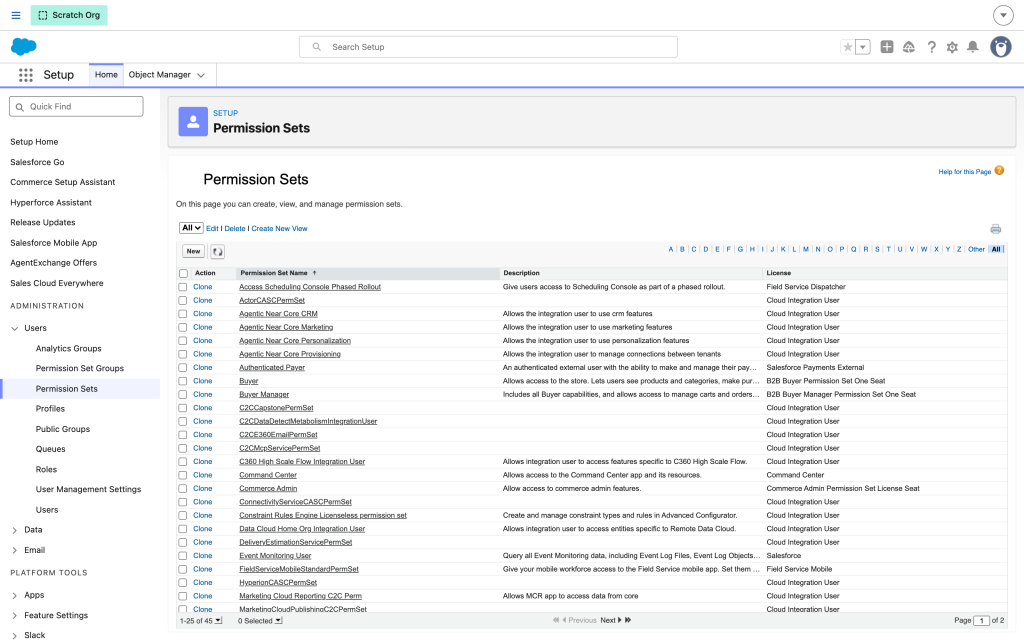Clone the Command Center permission set

[x=202, y=475]
